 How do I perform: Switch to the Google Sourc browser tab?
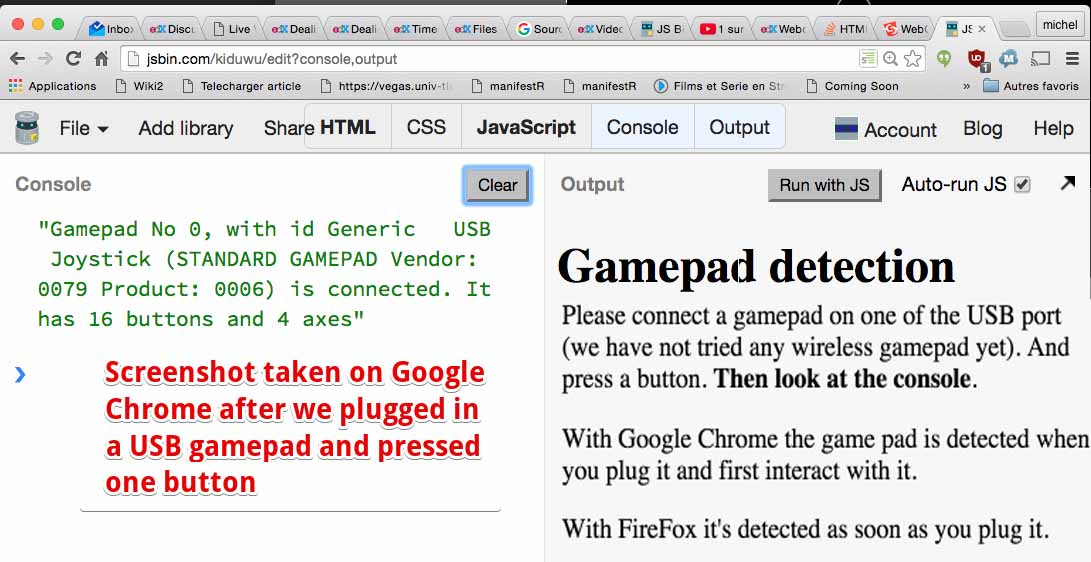(539, 29)
